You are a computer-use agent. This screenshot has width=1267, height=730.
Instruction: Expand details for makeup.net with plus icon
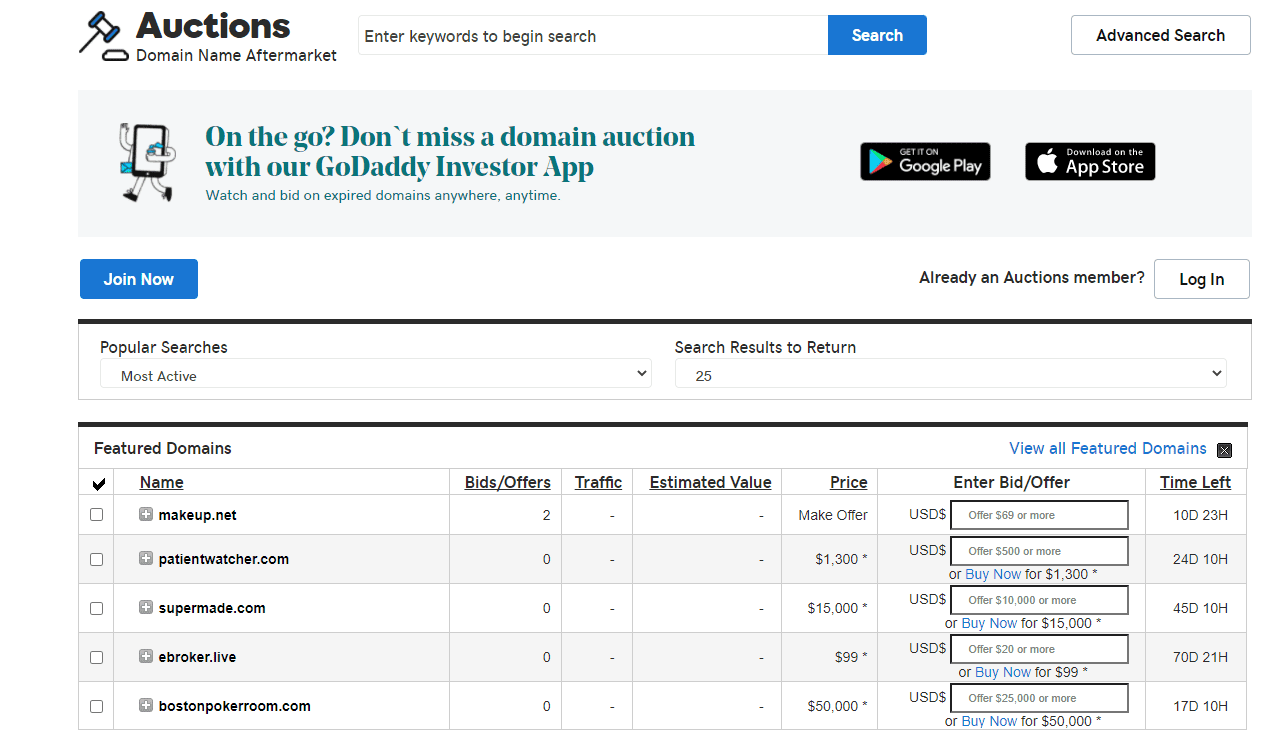pos(146,514)
